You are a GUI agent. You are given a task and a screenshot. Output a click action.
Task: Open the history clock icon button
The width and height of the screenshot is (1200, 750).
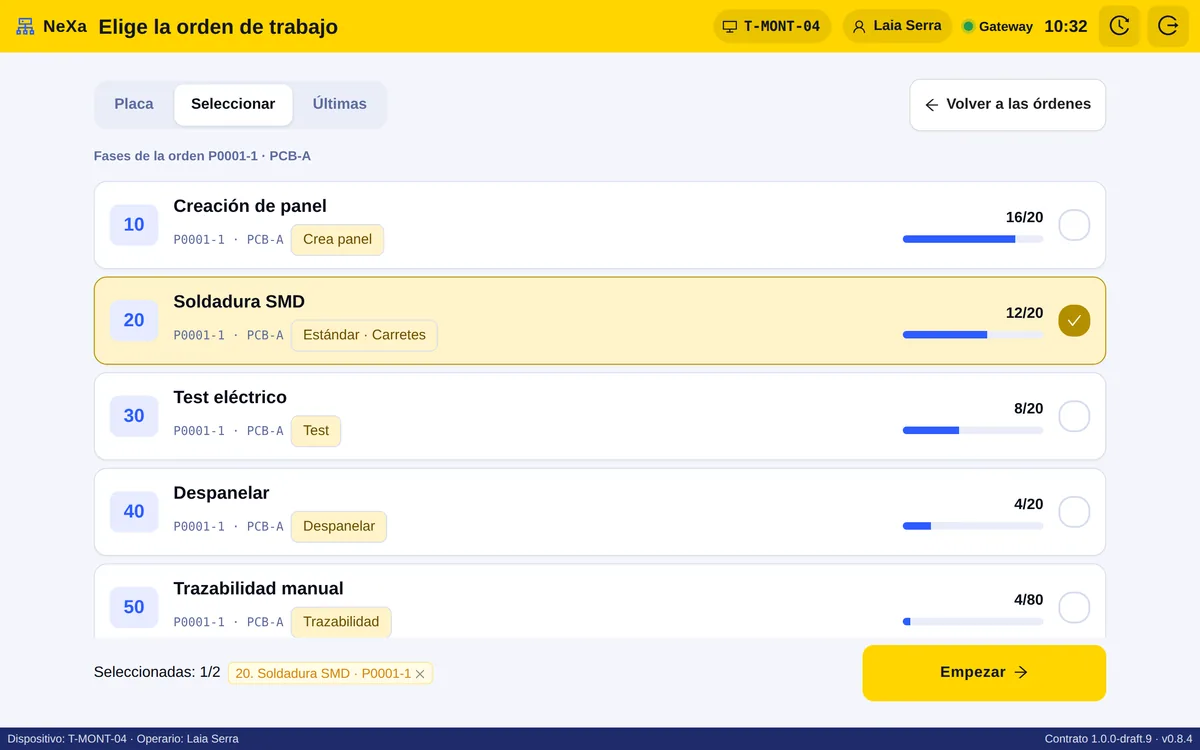pos(1119,26)
